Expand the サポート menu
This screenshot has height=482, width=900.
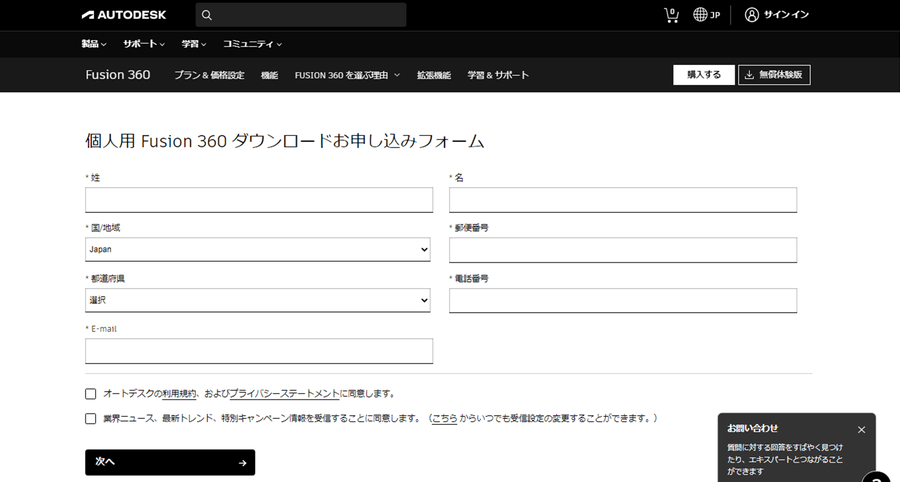pos(144,44)
